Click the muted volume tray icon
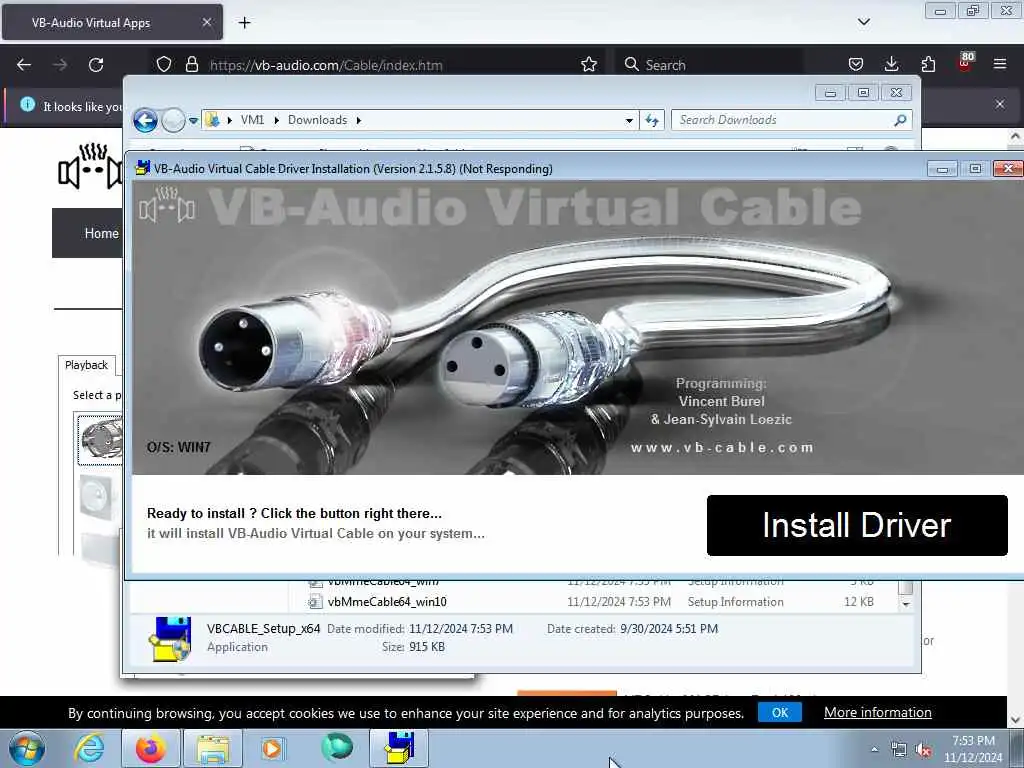Viewport: 1024px width, 768px height. [923, 750]
